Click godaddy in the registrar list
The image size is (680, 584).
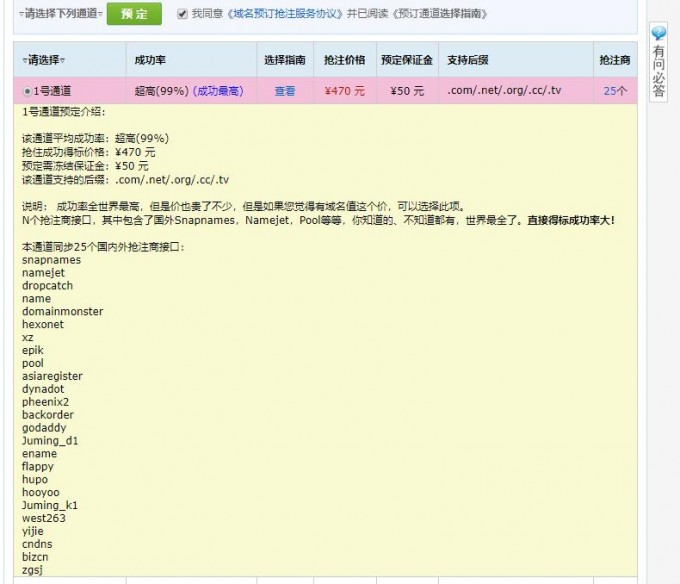(44, 428)
